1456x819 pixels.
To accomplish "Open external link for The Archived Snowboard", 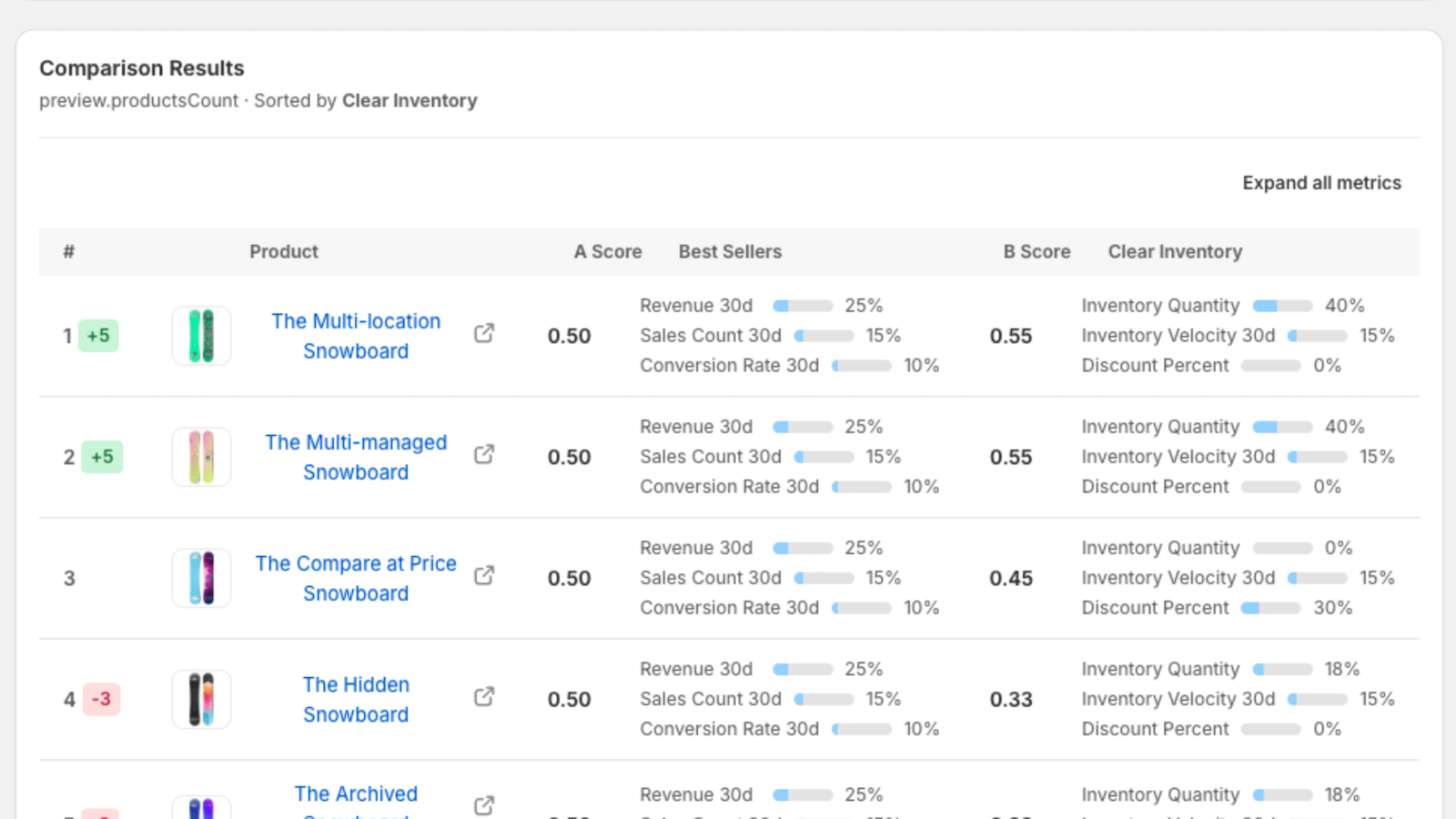I will [x=484, y=805].
